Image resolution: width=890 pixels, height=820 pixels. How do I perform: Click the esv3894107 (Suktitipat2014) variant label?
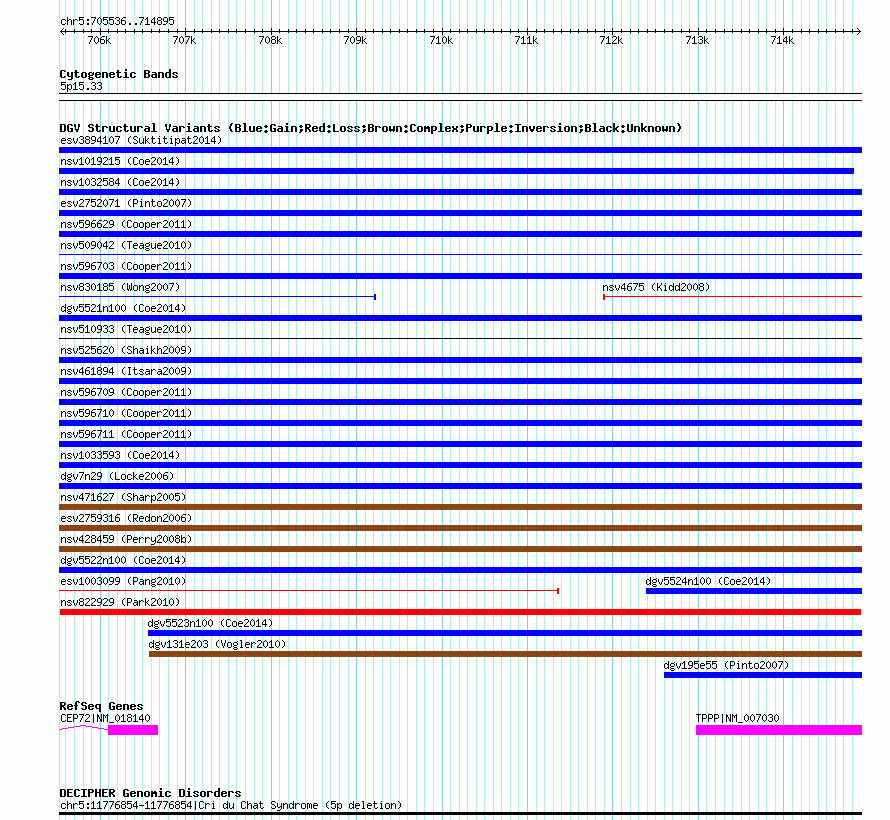[x=141, y=140]
